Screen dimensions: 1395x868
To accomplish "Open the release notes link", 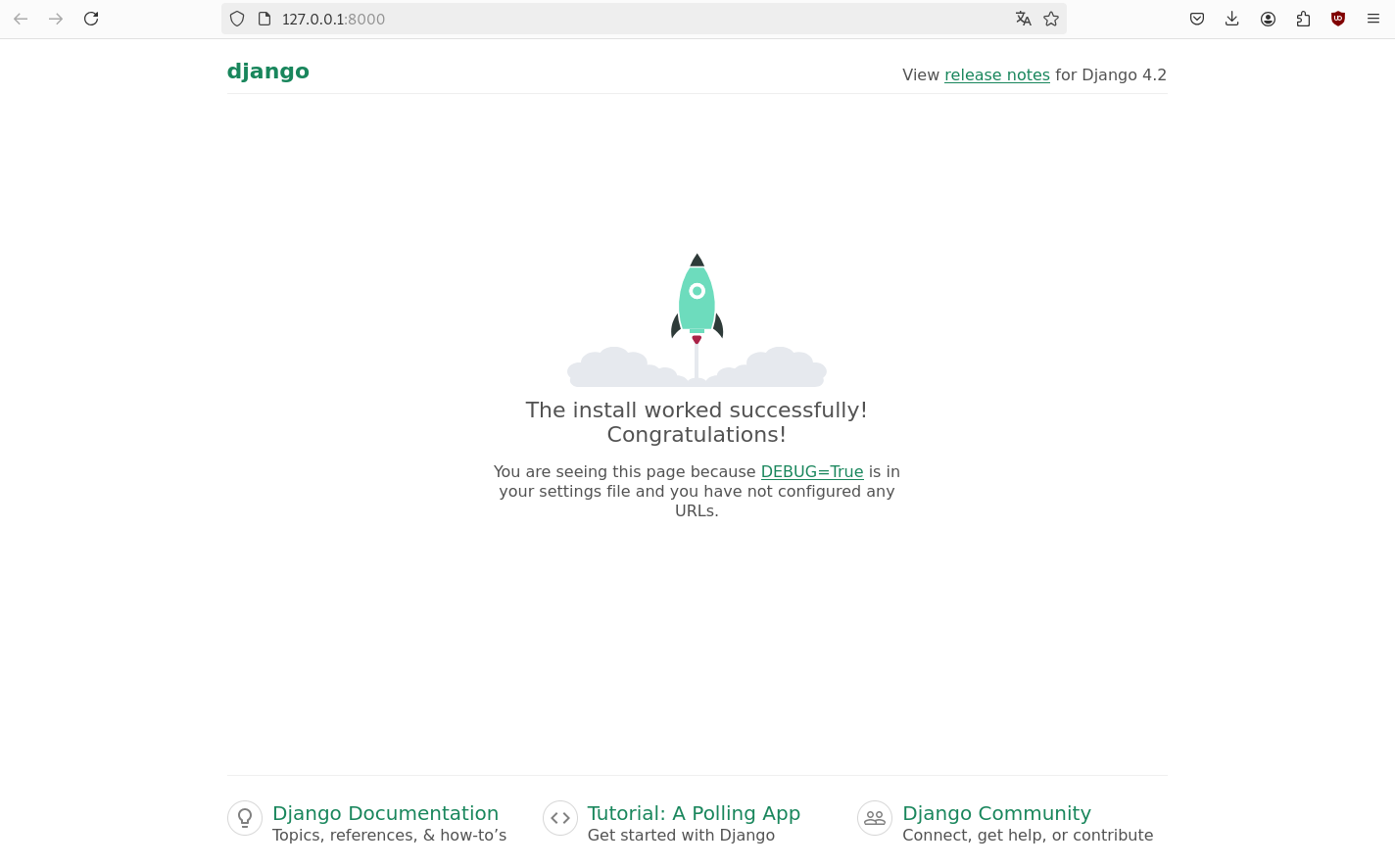I will [996, 75].
